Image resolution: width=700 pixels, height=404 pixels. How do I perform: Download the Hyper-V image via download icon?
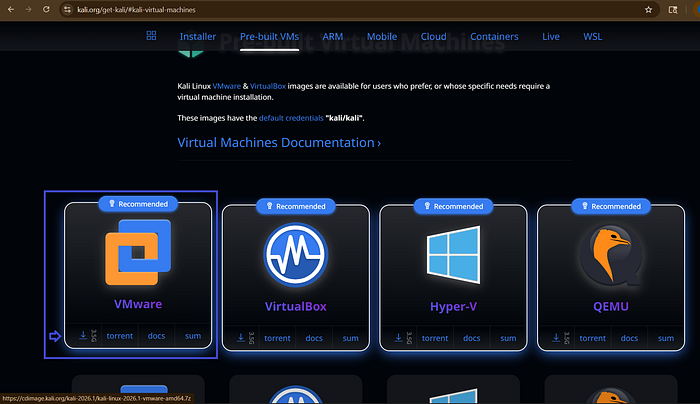pos(398,338)
